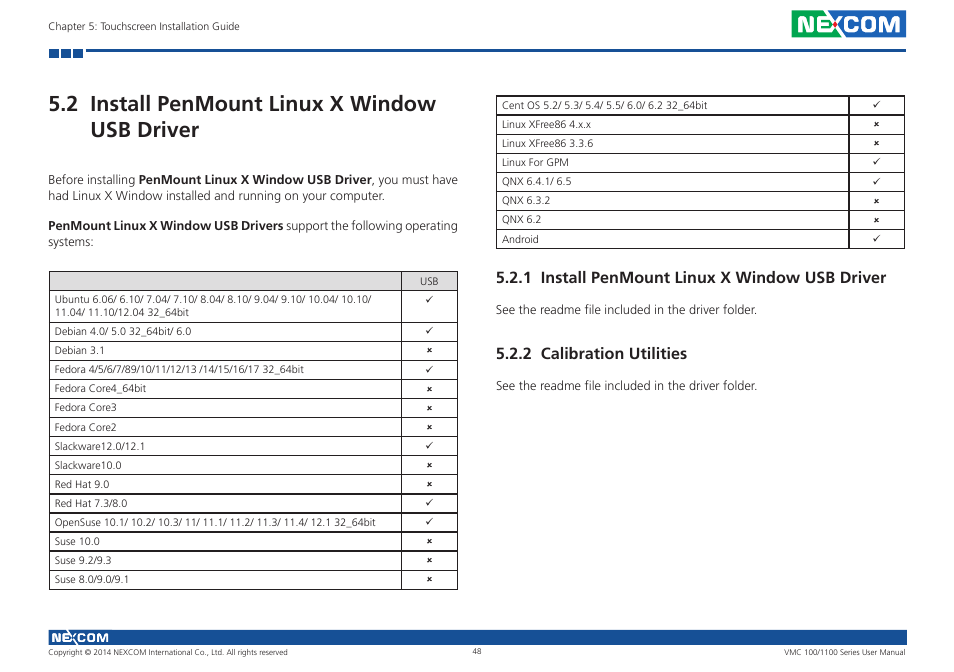This screenshot has height=672, width=954.
Task: Click the cross mark for Slackware10.0
Action: 430,465
